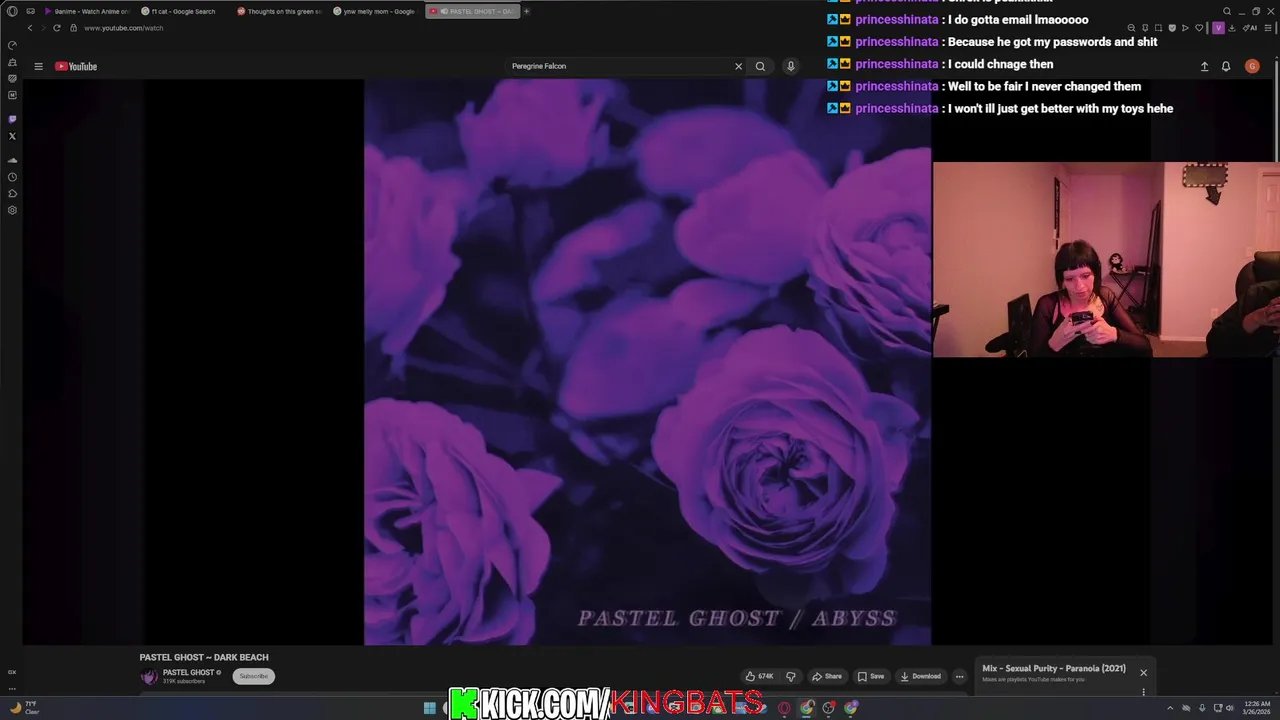
Task: Open the YouTube guide hamburger menu
Action: (38, 66)
